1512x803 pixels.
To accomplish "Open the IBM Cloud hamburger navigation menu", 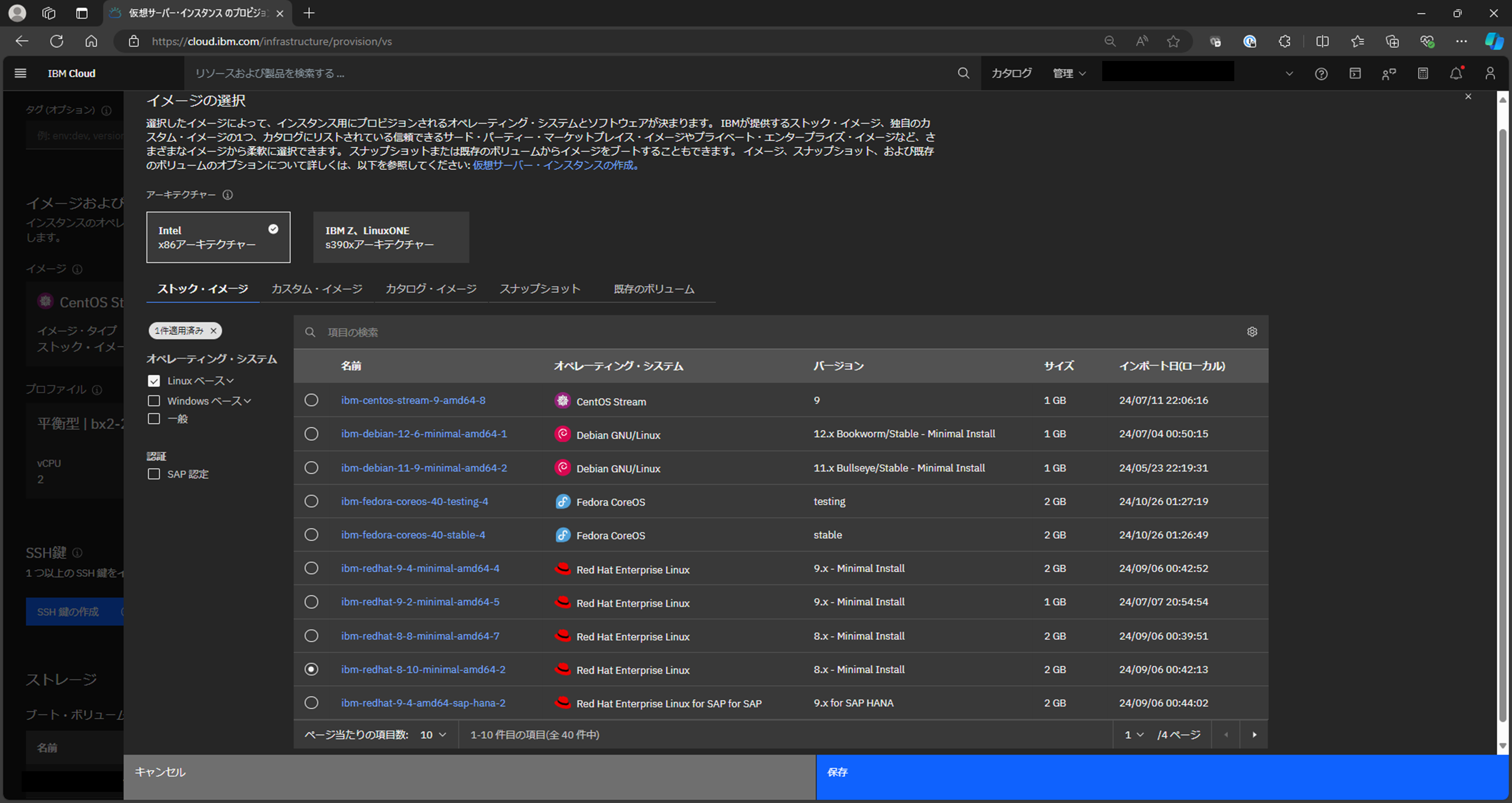I will (x=20, y=74).
